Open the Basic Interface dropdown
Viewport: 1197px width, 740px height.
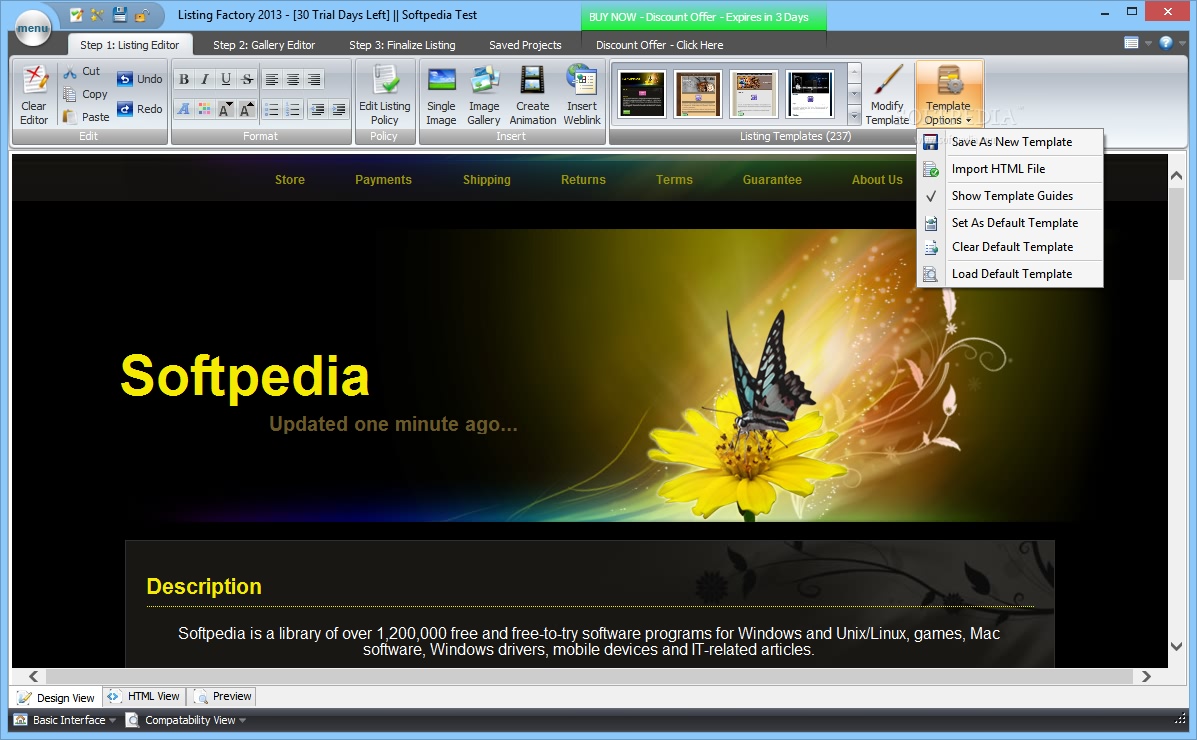65,720
